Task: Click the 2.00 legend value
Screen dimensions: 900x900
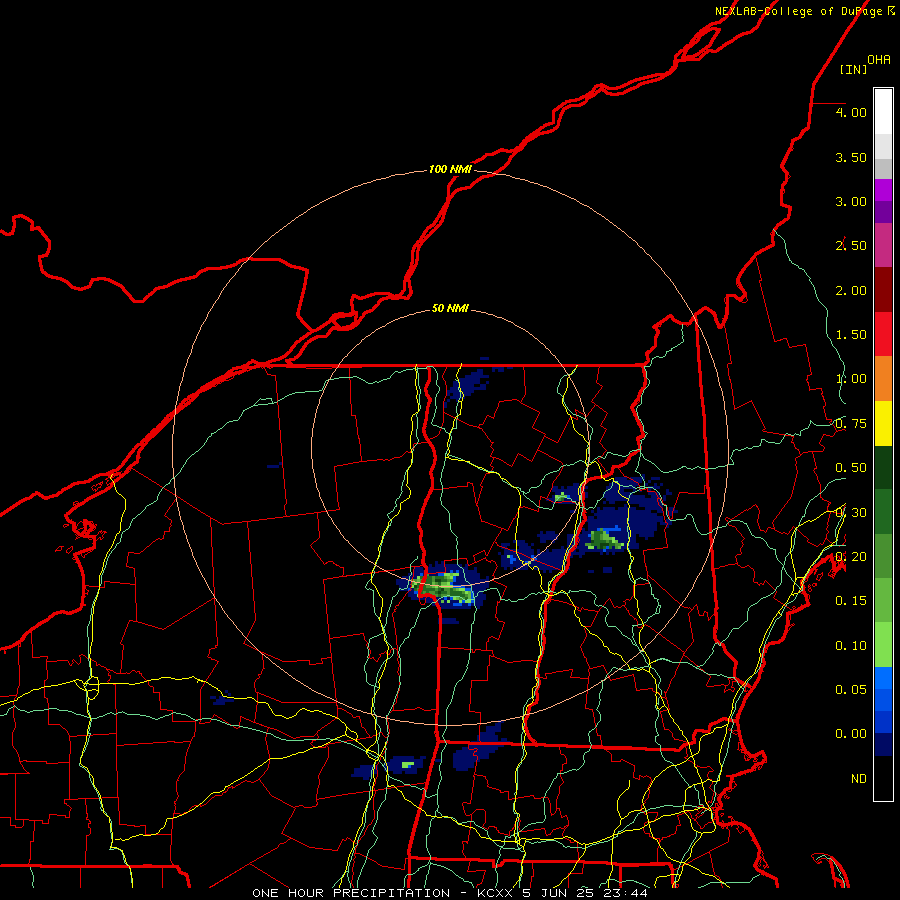Action: click(851, 290)
